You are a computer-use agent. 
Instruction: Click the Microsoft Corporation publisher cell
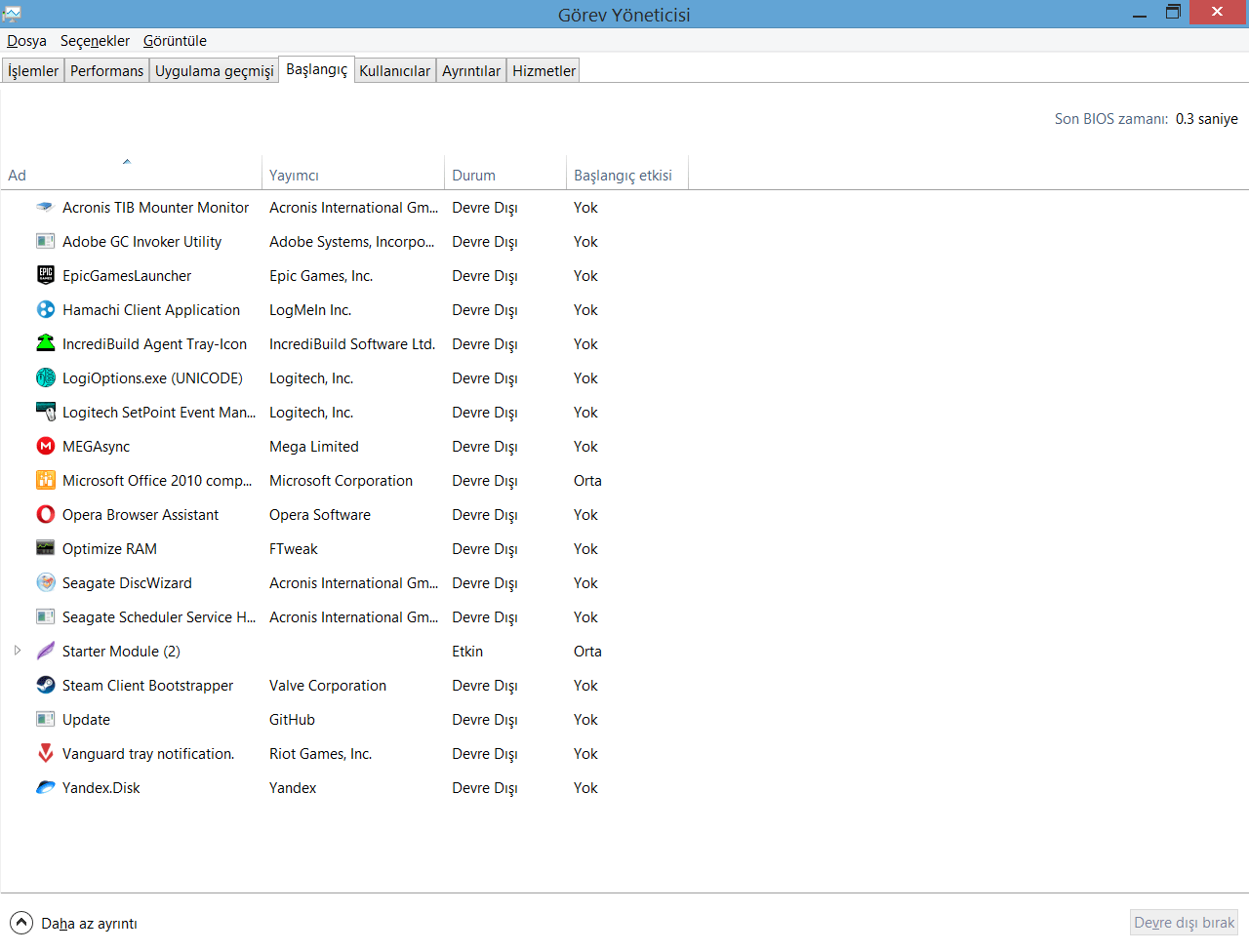341,481
